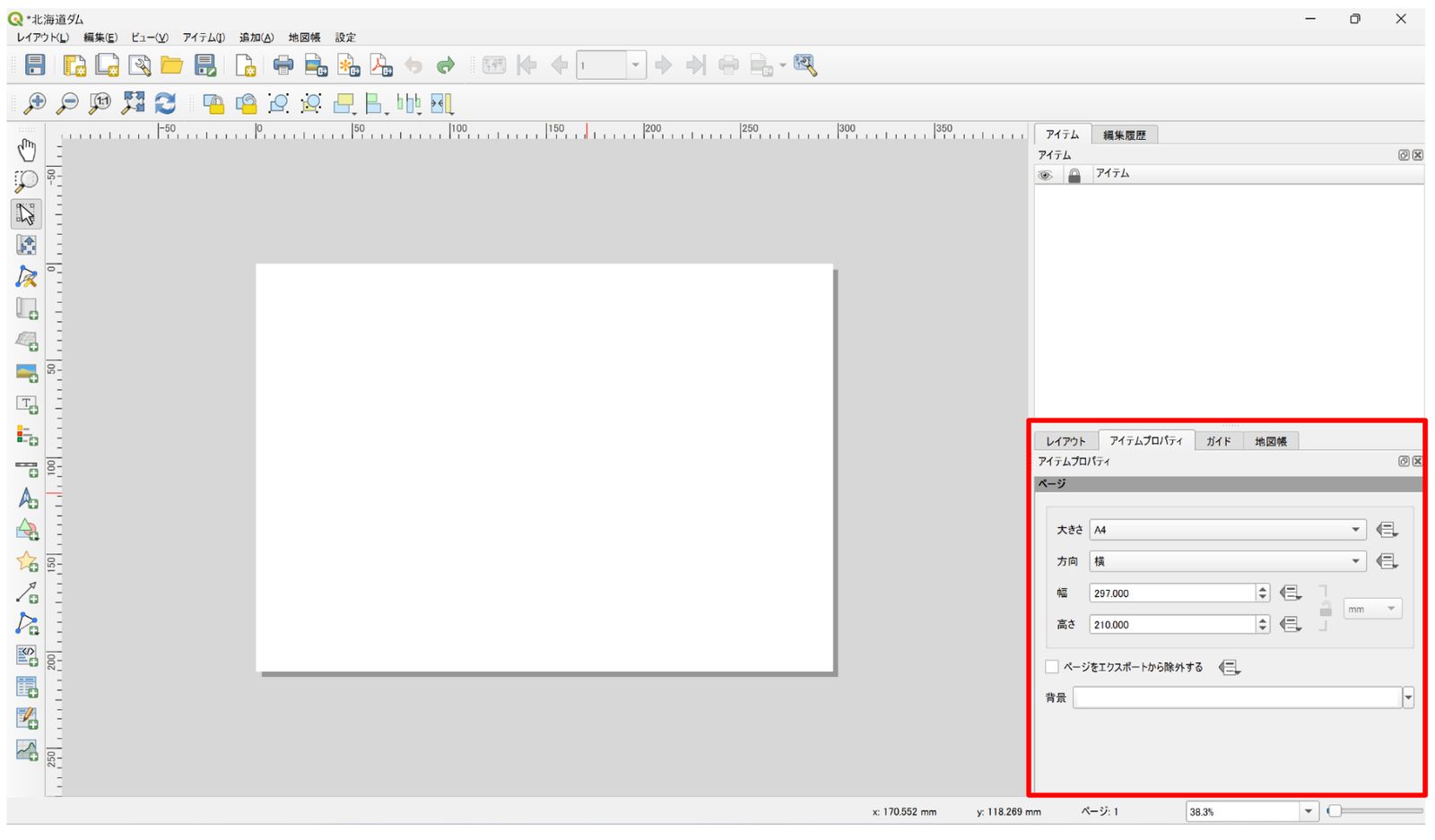Click data-defined override for page export exclusion
The height and width of the screenshot is (840, 1435).
[x=1230, y=667]
